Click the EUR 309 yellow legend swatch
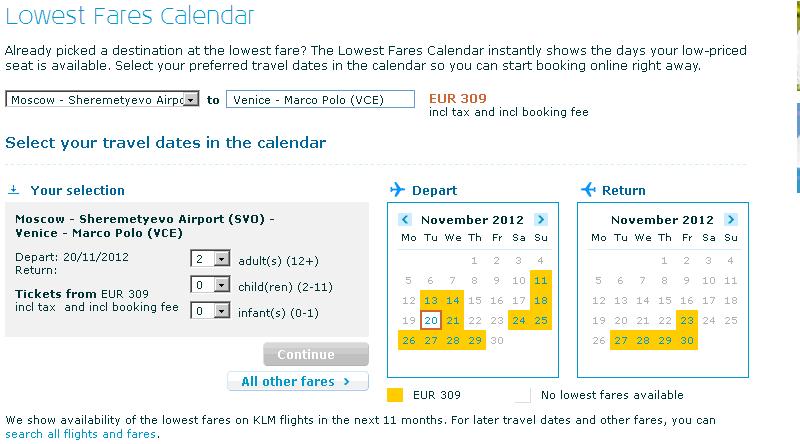The height and width of the screenshot is (444, 800). click(x=395, y=395)
